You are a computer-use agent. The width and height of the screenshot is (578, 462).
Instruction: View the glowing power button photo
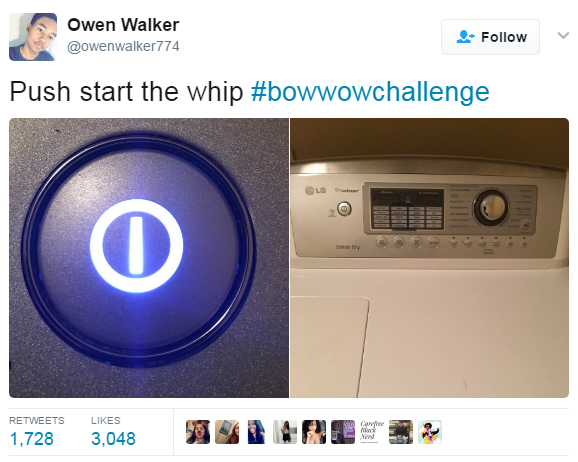(149, 258)
